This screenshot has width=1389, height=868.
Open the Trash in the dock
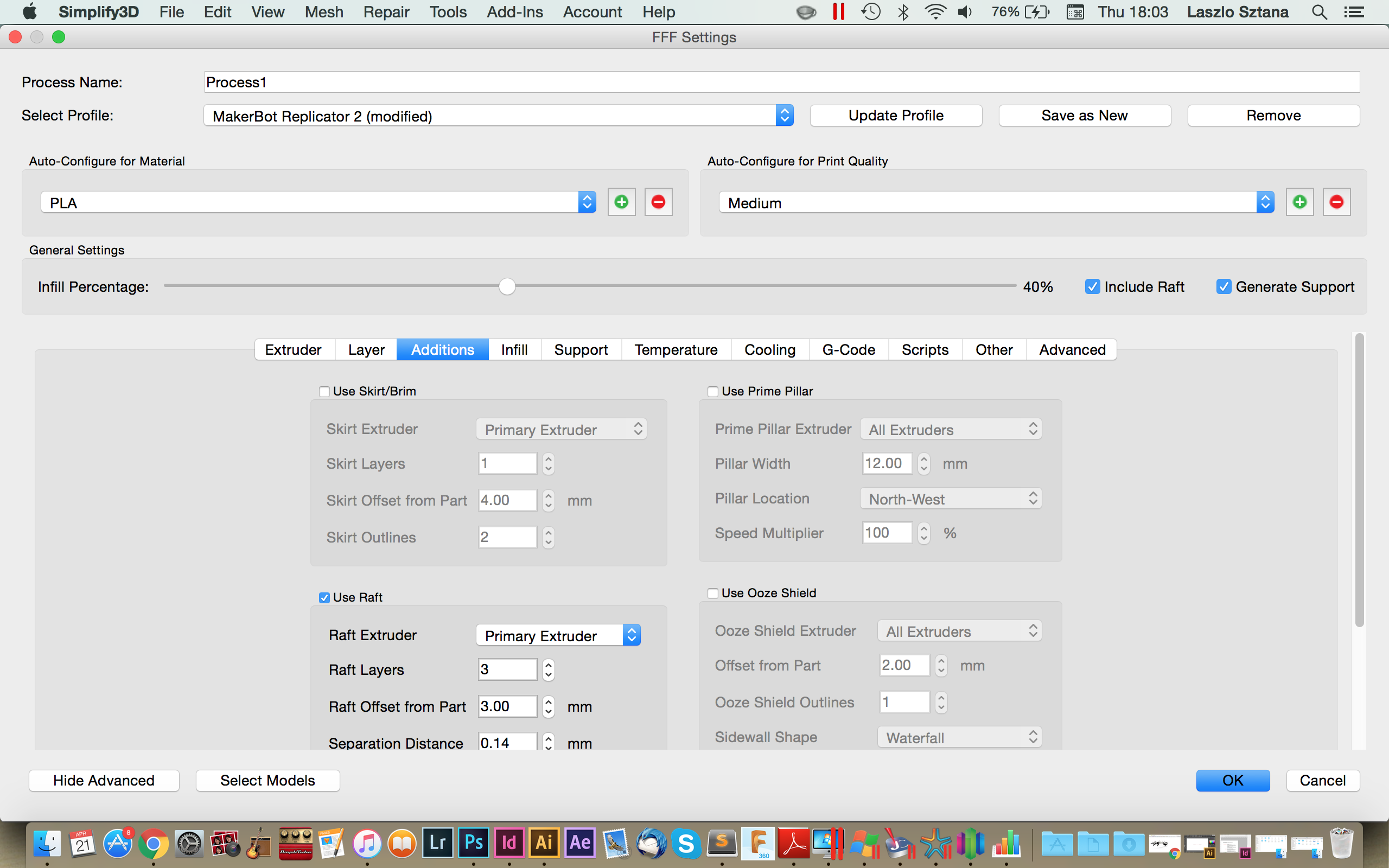[x=1342, y=844]
